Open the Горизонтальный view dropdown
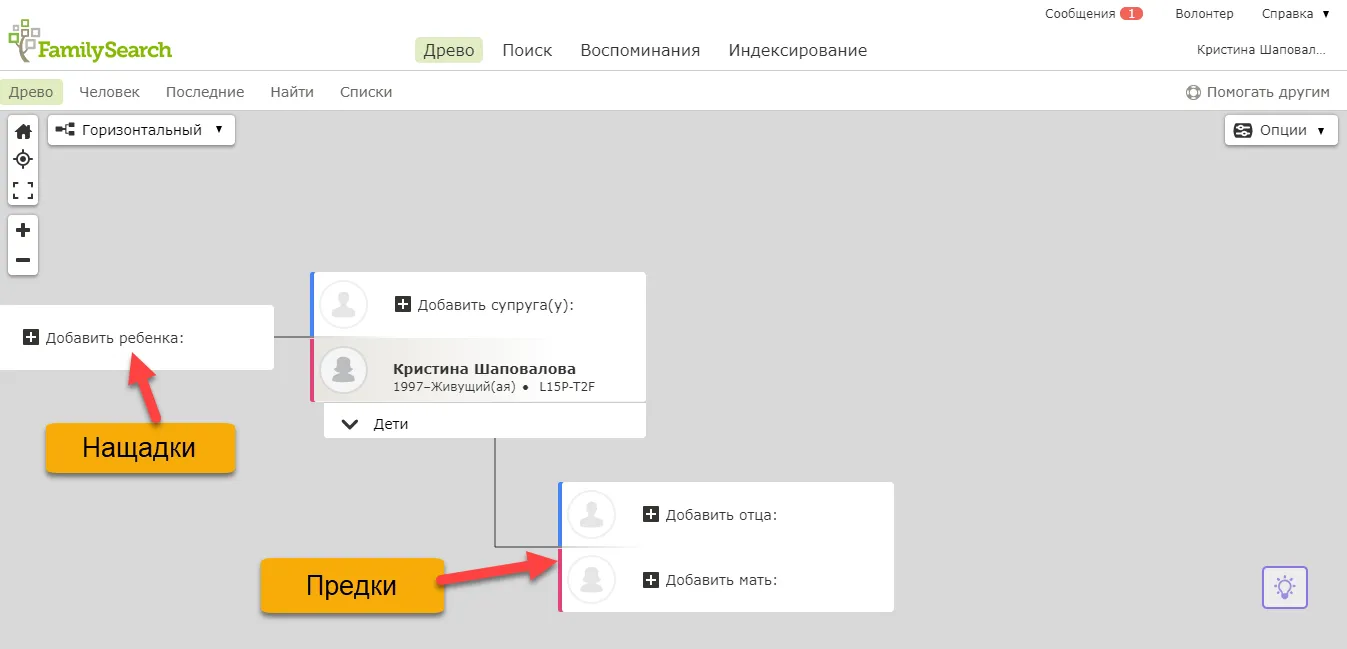Viewport: 1347px width, 649px height. coord(141,130)
